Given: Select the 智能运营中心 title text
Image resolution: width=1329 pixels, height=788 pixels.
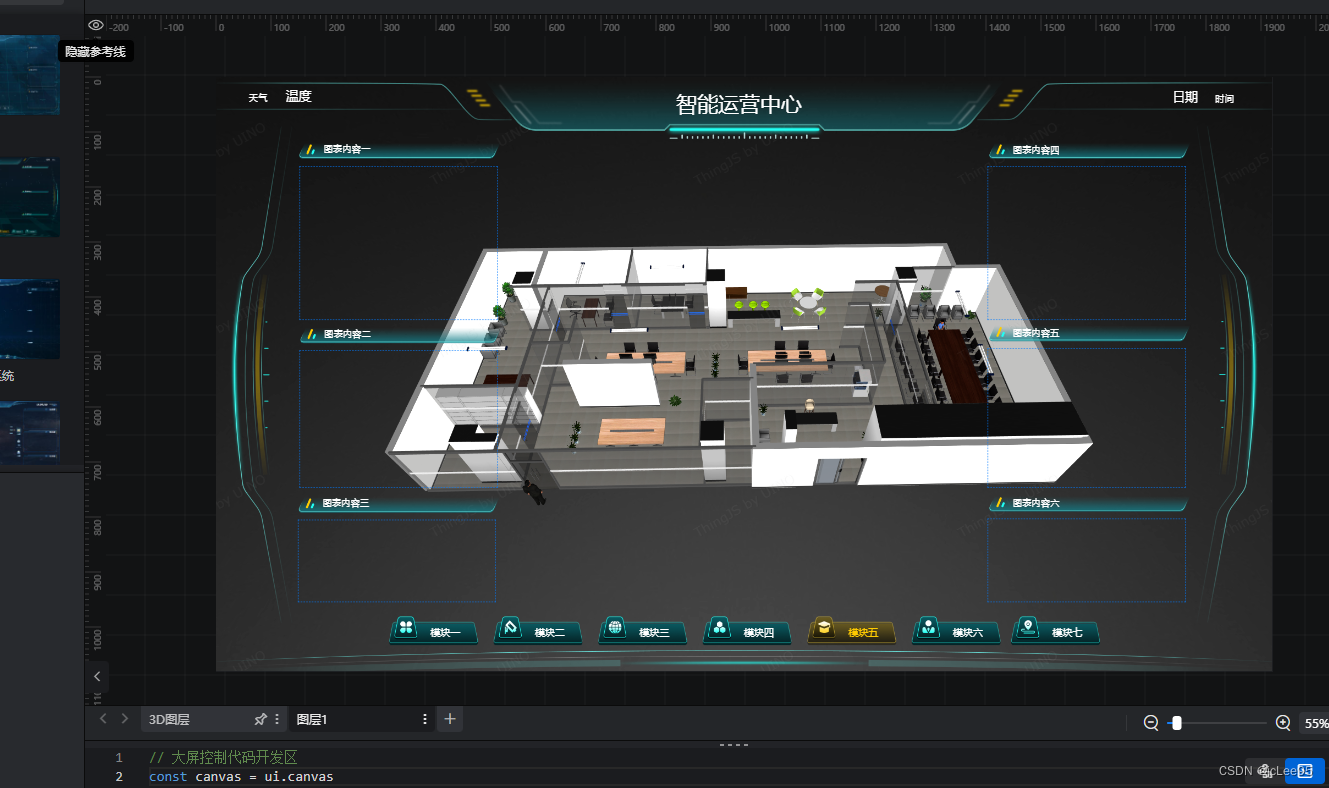Looking at the screenshot, I should (x=739, y=104).
